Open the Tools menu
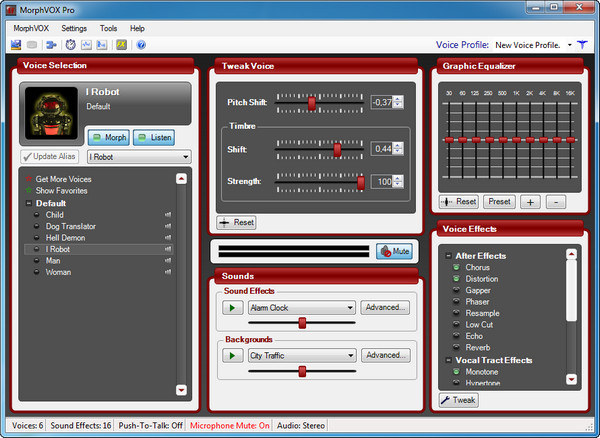 click(108, 28)
